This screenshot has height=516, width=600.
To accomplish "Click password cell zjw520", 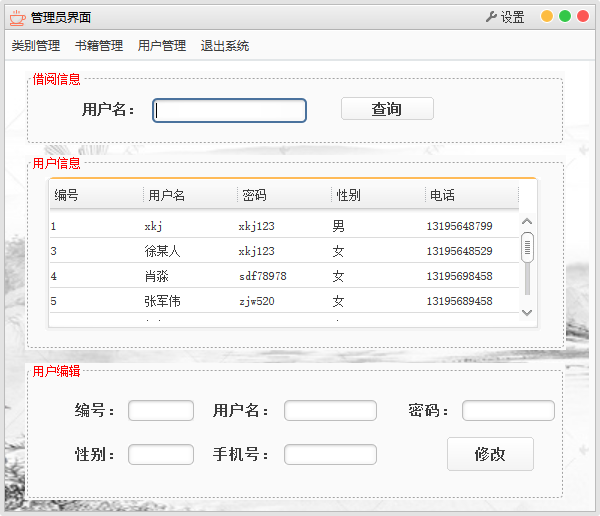I will [x=256, y=301].
